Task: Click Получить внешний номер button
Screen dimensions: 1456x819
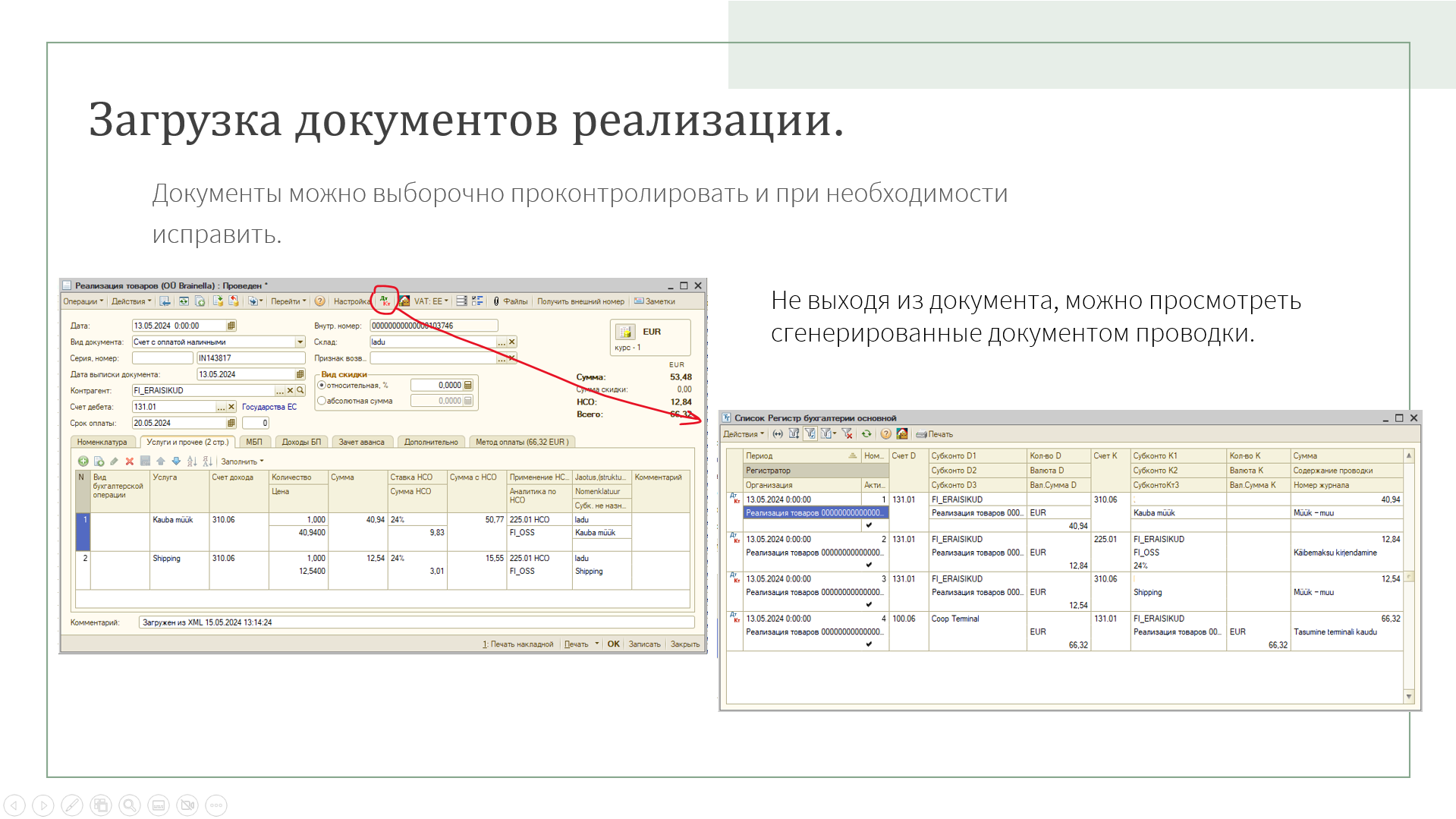Action: coord(581,301)
